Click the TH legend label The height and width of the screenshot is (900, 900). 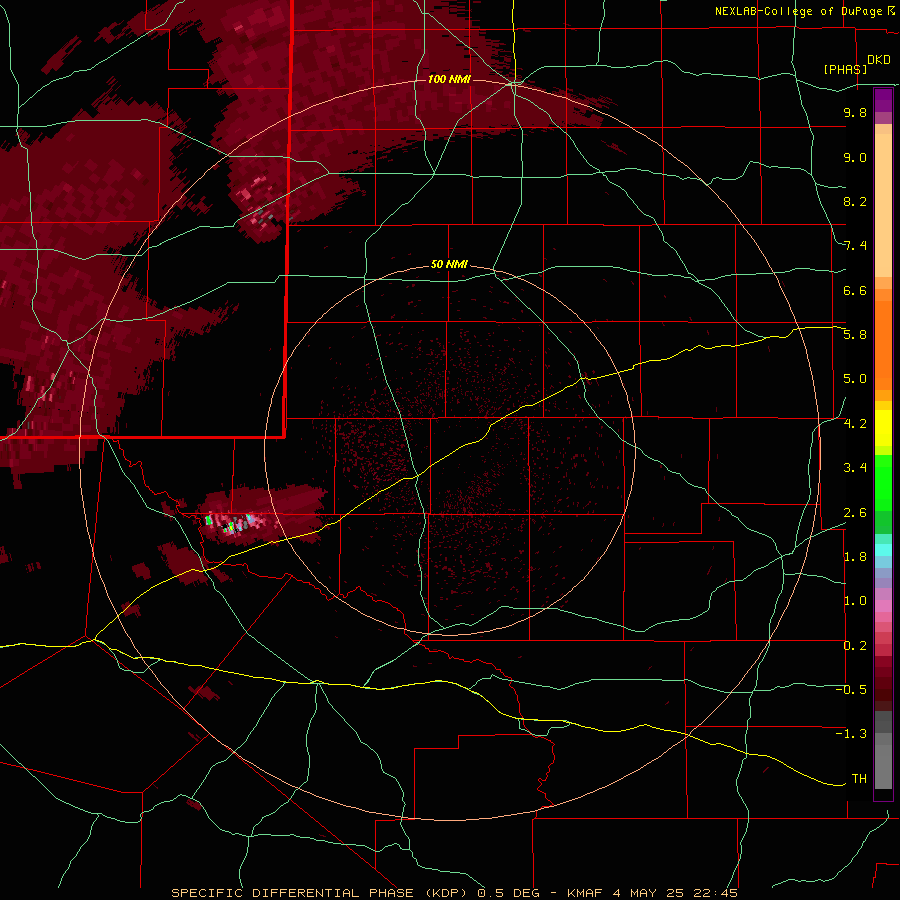coord(859,779)
